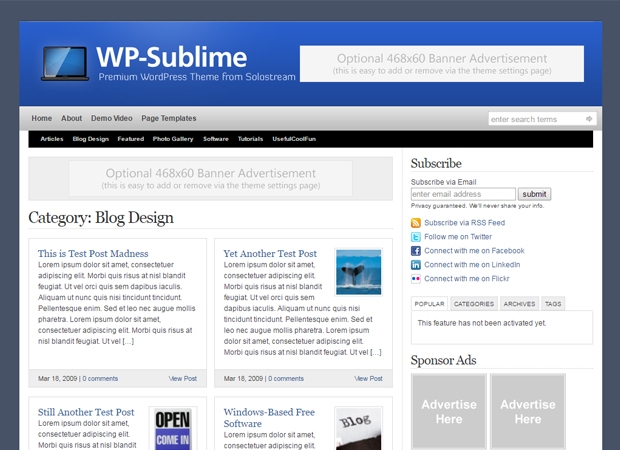Screen dimensions: 620x450
Task: Switch to the Tags tab
Action: pyautogui.click(x=553, y=304)
